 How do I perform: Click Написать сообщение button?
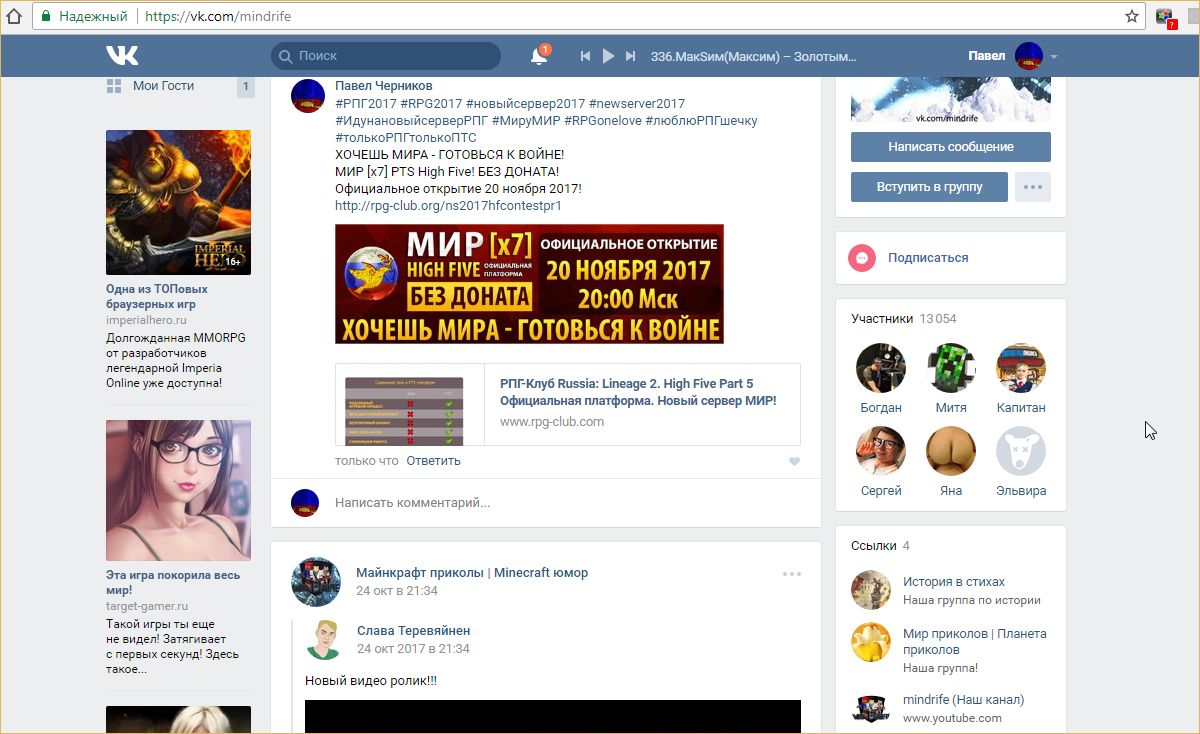click(x=951, y=147)
